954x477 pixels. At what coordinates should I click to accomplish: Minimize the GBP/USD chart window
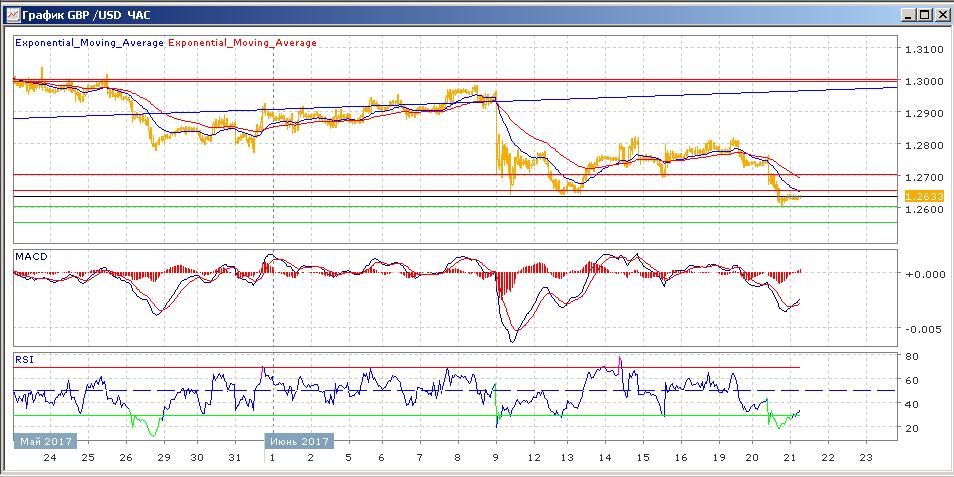tap(906, 14)
